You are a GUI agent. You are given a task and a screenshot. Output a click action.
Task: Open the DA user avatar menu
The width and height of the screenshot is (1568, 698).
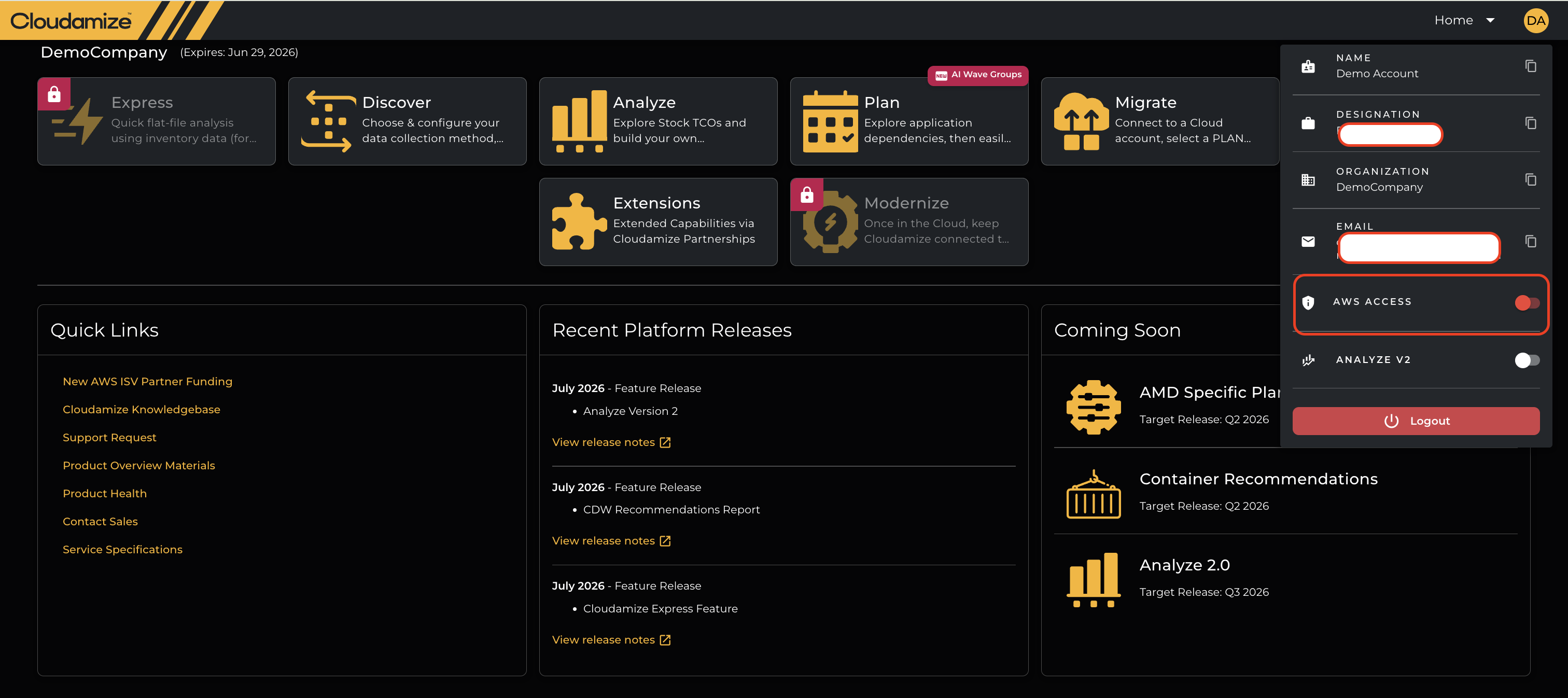[1535, 21]
